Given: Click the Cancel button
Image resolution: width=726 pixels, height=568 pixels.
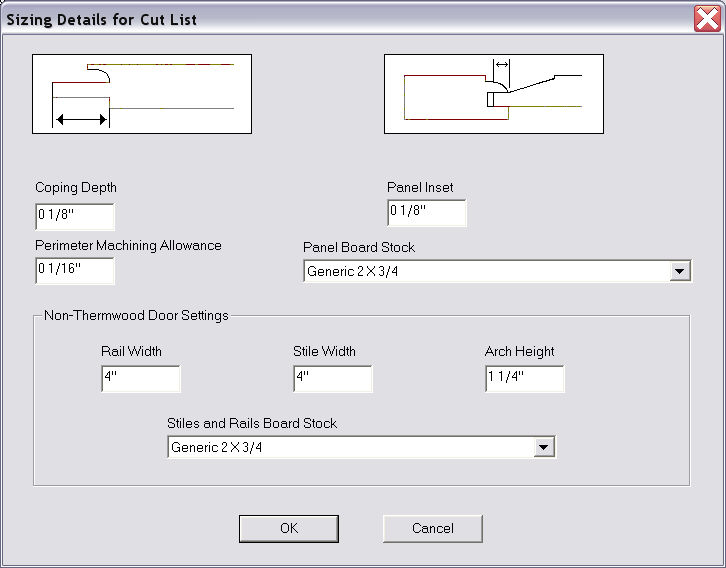Looking at the screenshot, I should [433, 528].
